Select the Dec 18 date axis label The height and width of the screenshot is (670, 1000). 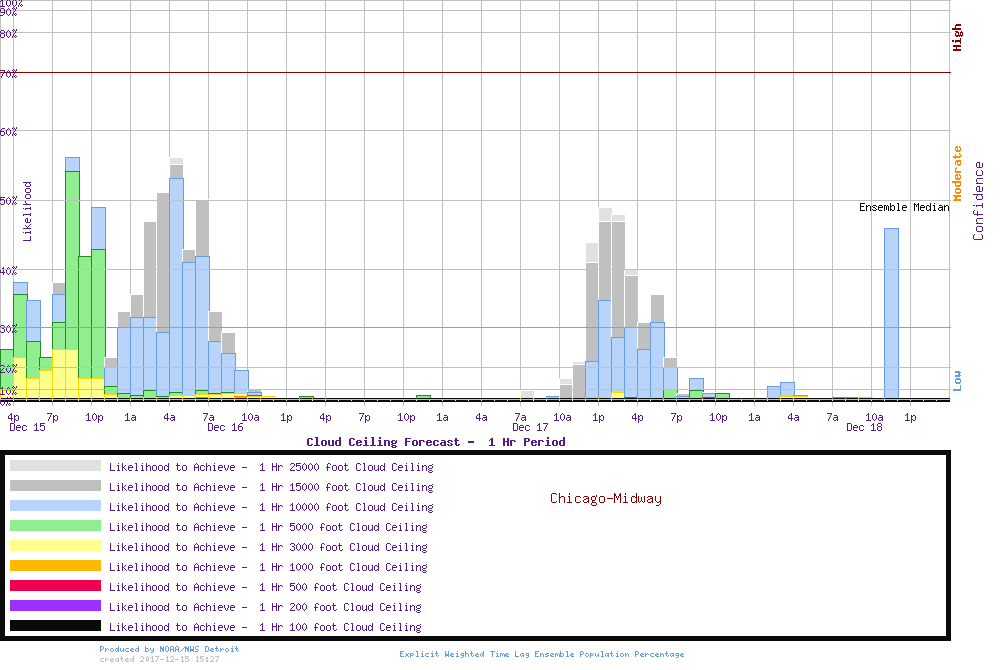tap(864, 428)
